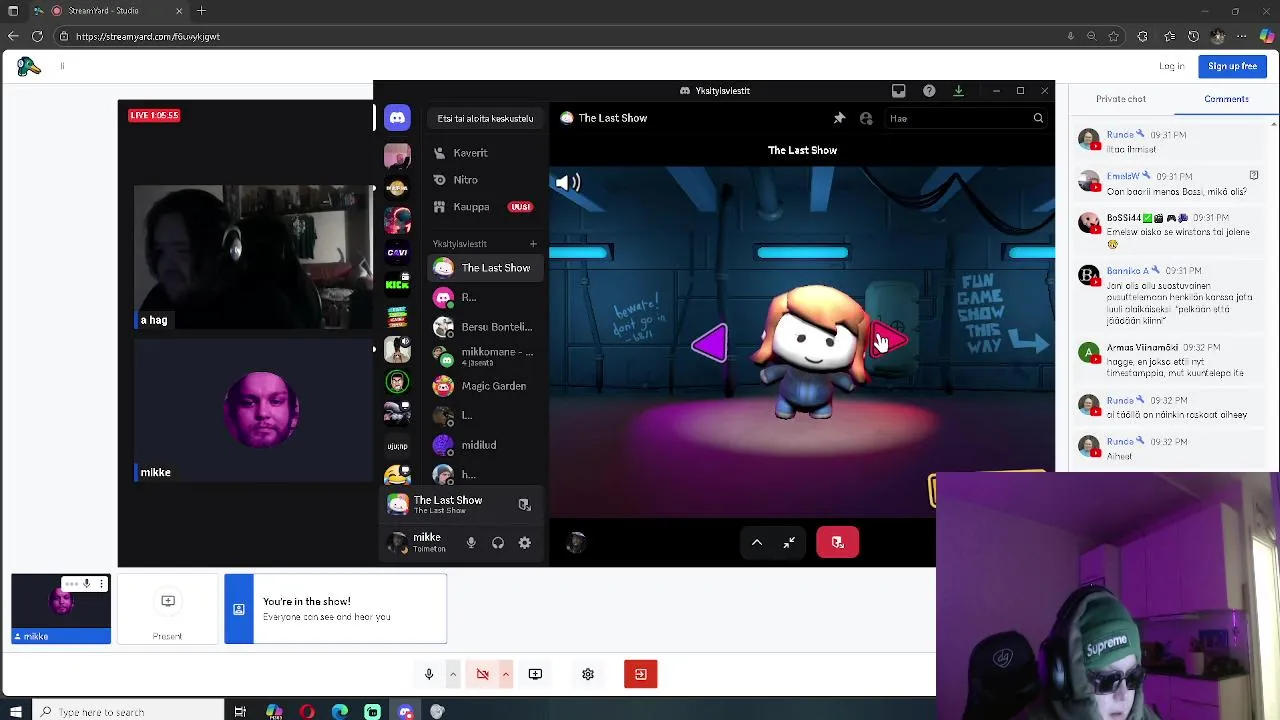This screenshot has width=1280, height=720.
Task: Download Discord update via green arrow
Action: [958, 91]
